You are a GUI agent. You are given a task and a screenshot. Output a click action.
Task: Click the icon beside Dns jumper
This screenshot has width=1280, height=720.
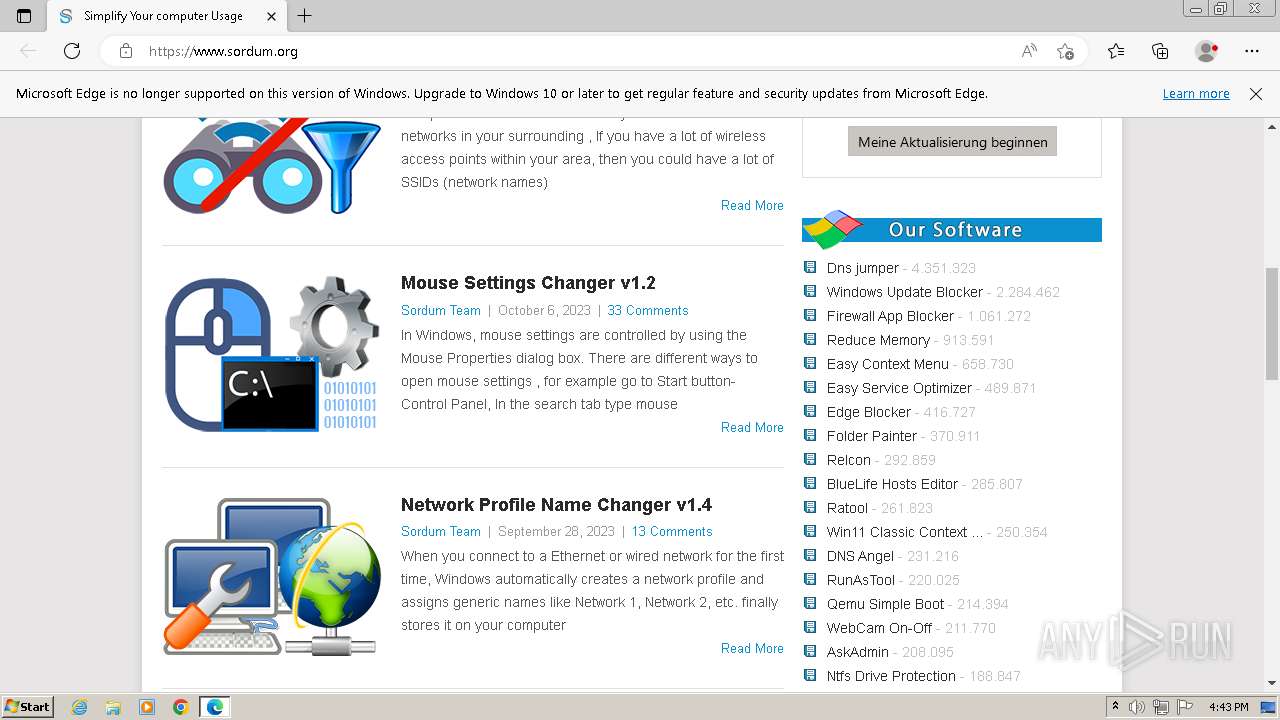tap(810, 267)
